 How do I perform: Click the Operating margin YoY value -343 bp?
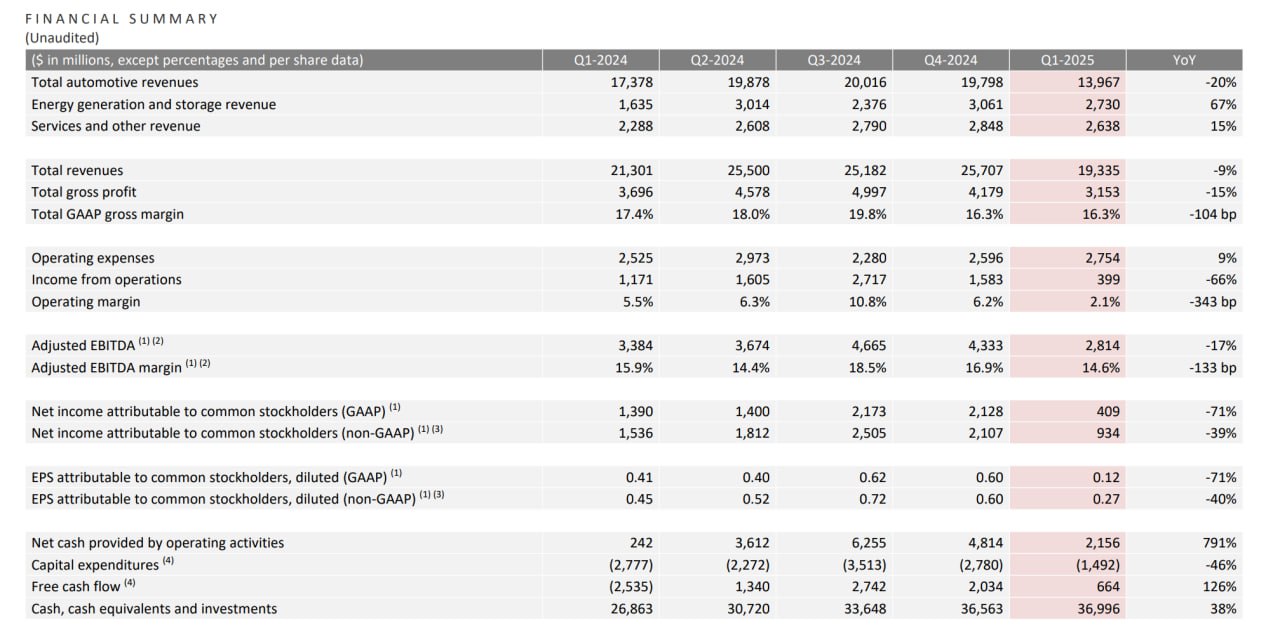[x=1213, y=302]
